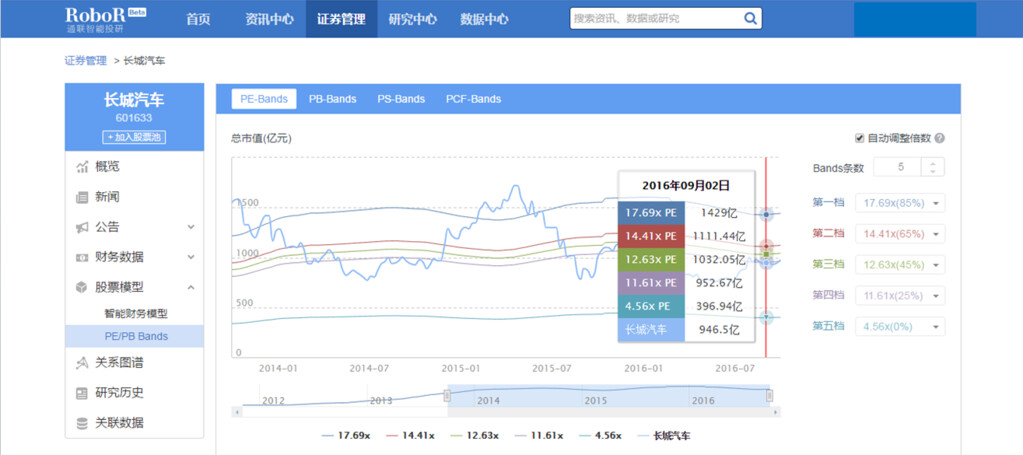Viewport: 1023px width, 455px height.
Task: Switch to the PS-Bands tab
Action: click(x=401, y=99)
